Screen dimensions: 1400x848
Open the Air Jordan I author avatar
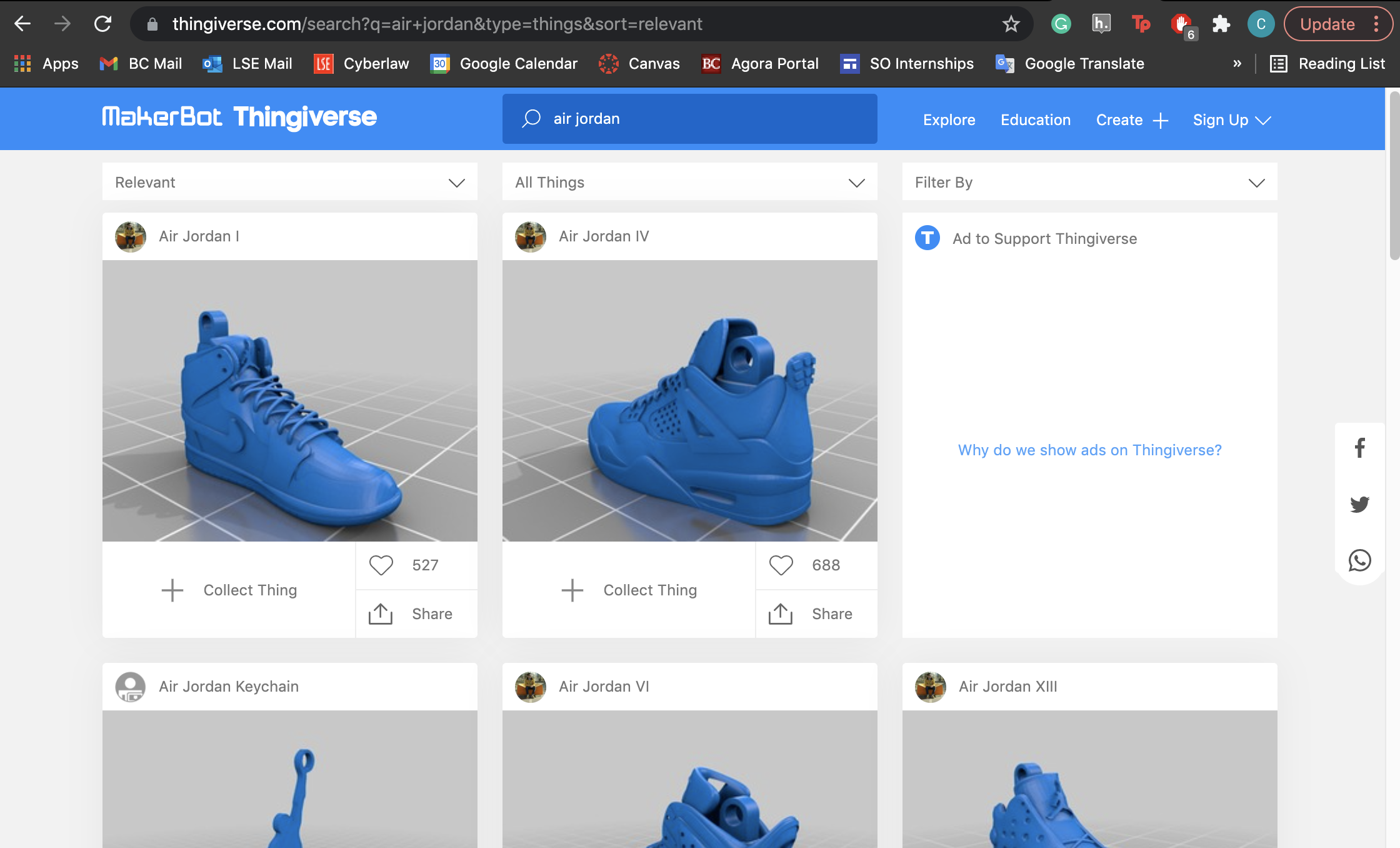coord(131,236)
